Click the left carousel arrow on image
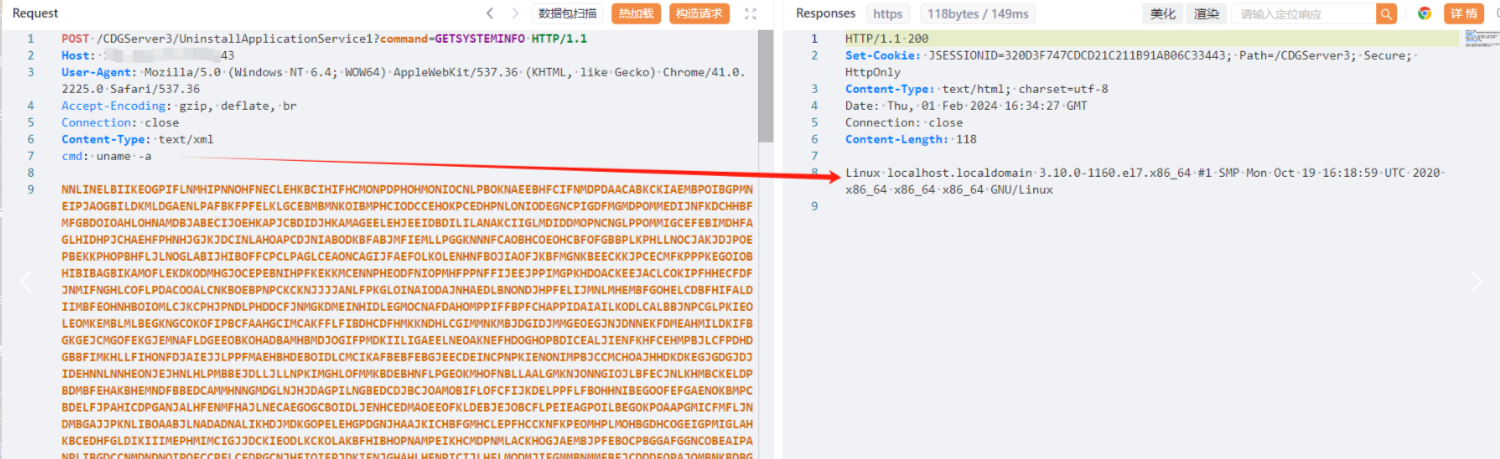This screenshot has width=1500, height=459. pos(26,282)
